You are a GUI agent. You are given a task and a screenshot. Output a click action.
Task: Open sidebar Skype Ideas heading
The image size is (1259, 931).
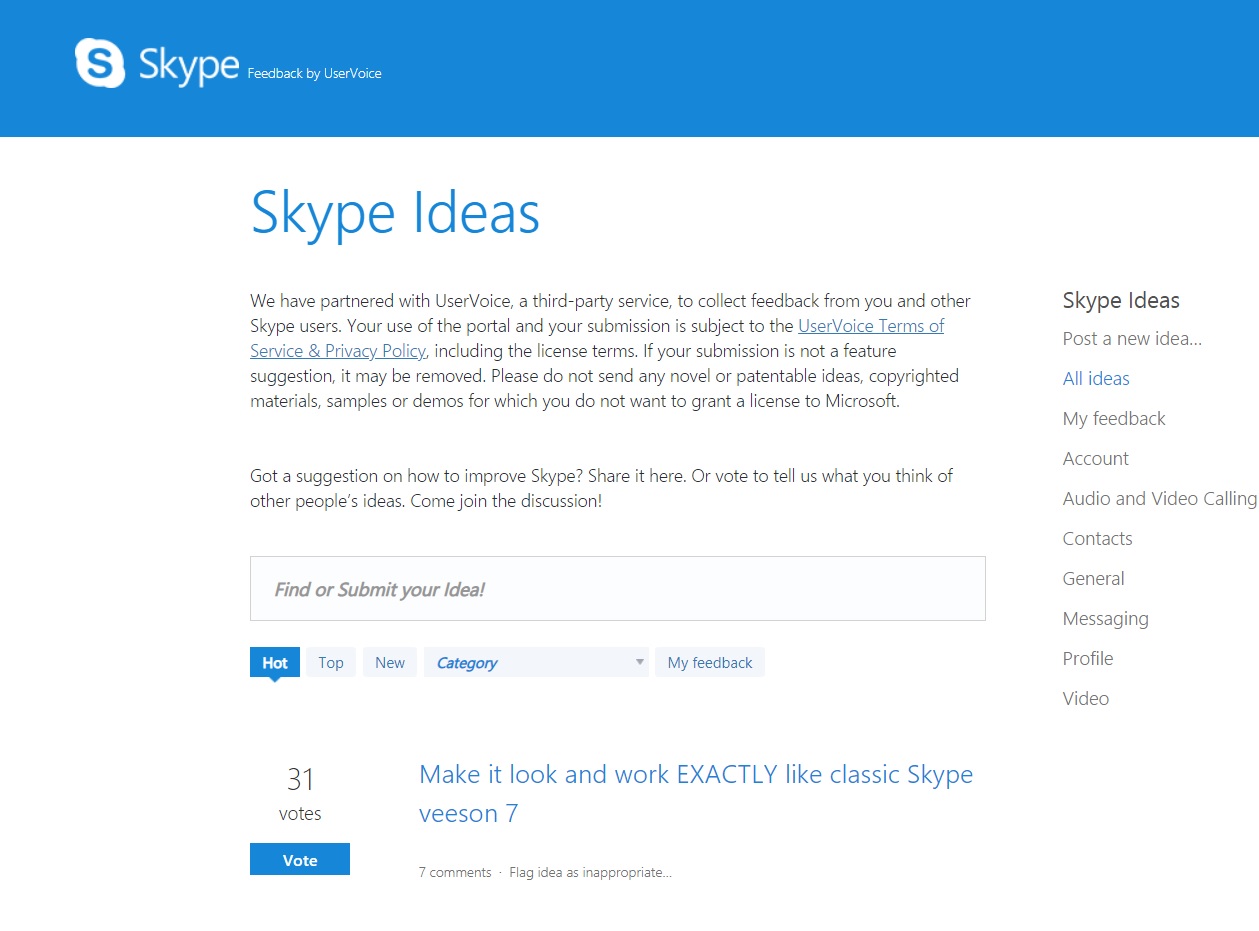coord(1121,300)
